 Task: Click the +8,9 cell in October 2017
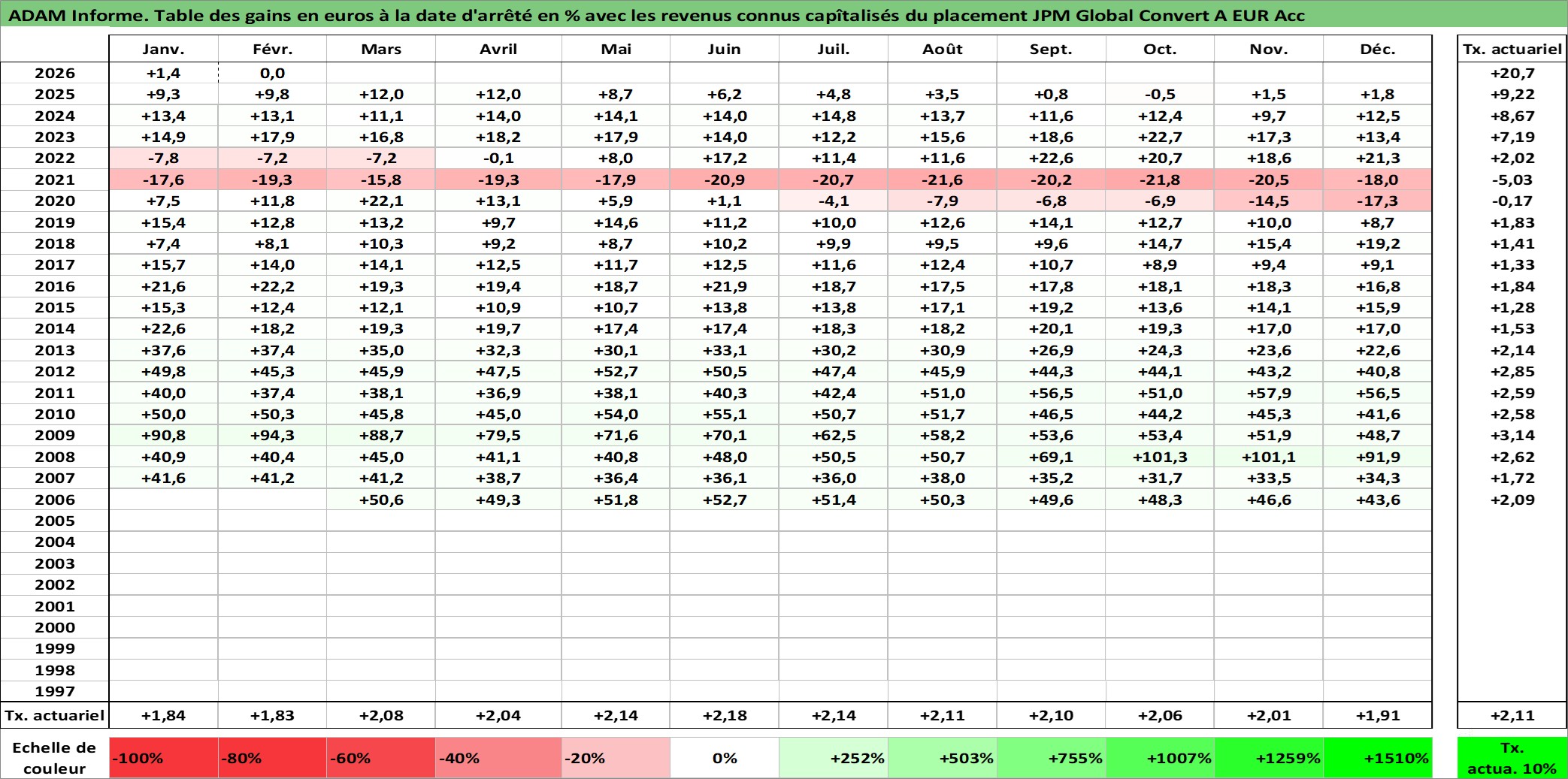pos(1160,264)
